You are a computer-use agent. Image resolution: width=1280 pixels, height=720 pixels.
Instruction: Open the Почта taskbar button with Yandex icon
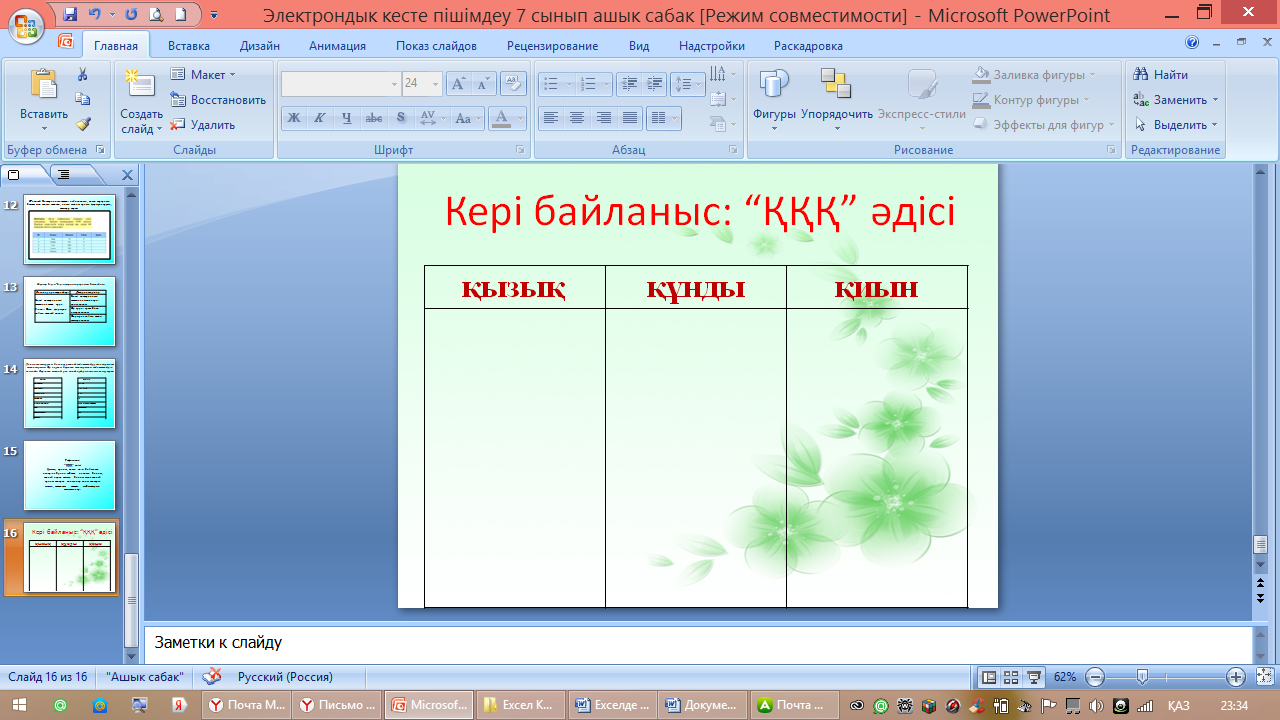[x=247, y=705]
